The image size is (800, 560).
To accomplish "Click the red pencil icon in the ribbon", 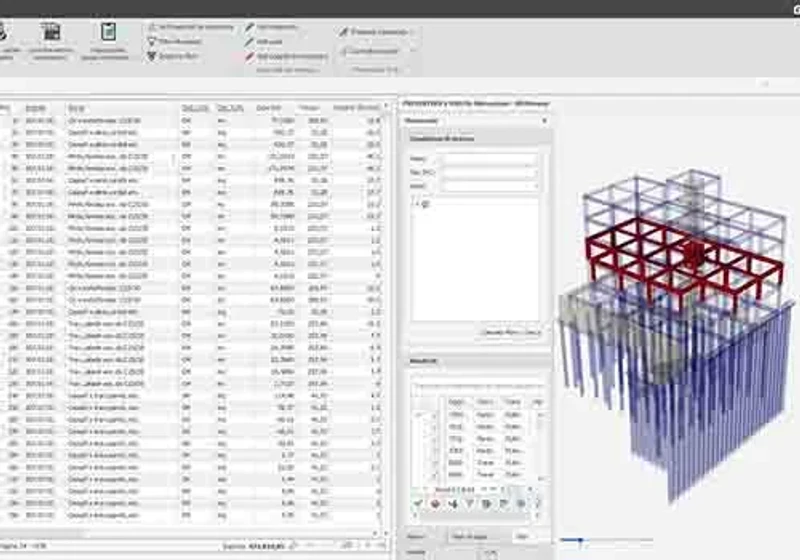I will pyautogui.click(x=249, y=57).
